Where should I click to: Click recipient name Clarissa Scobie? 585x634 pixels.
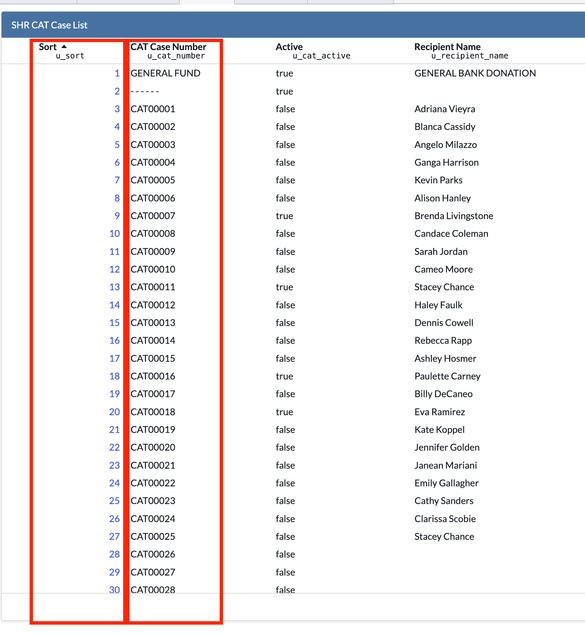click(445, 518)
